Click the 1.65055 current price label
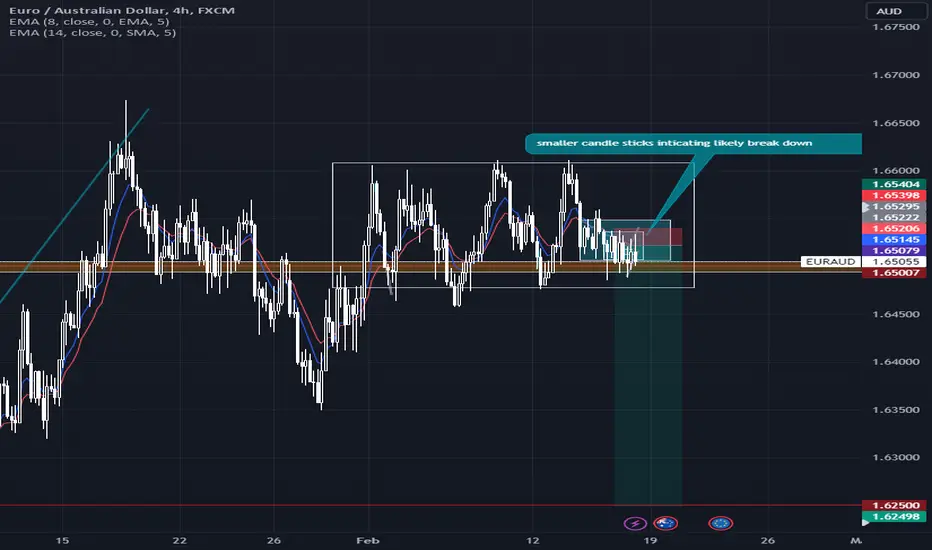The image size is (932, 550). coord(894,262)
